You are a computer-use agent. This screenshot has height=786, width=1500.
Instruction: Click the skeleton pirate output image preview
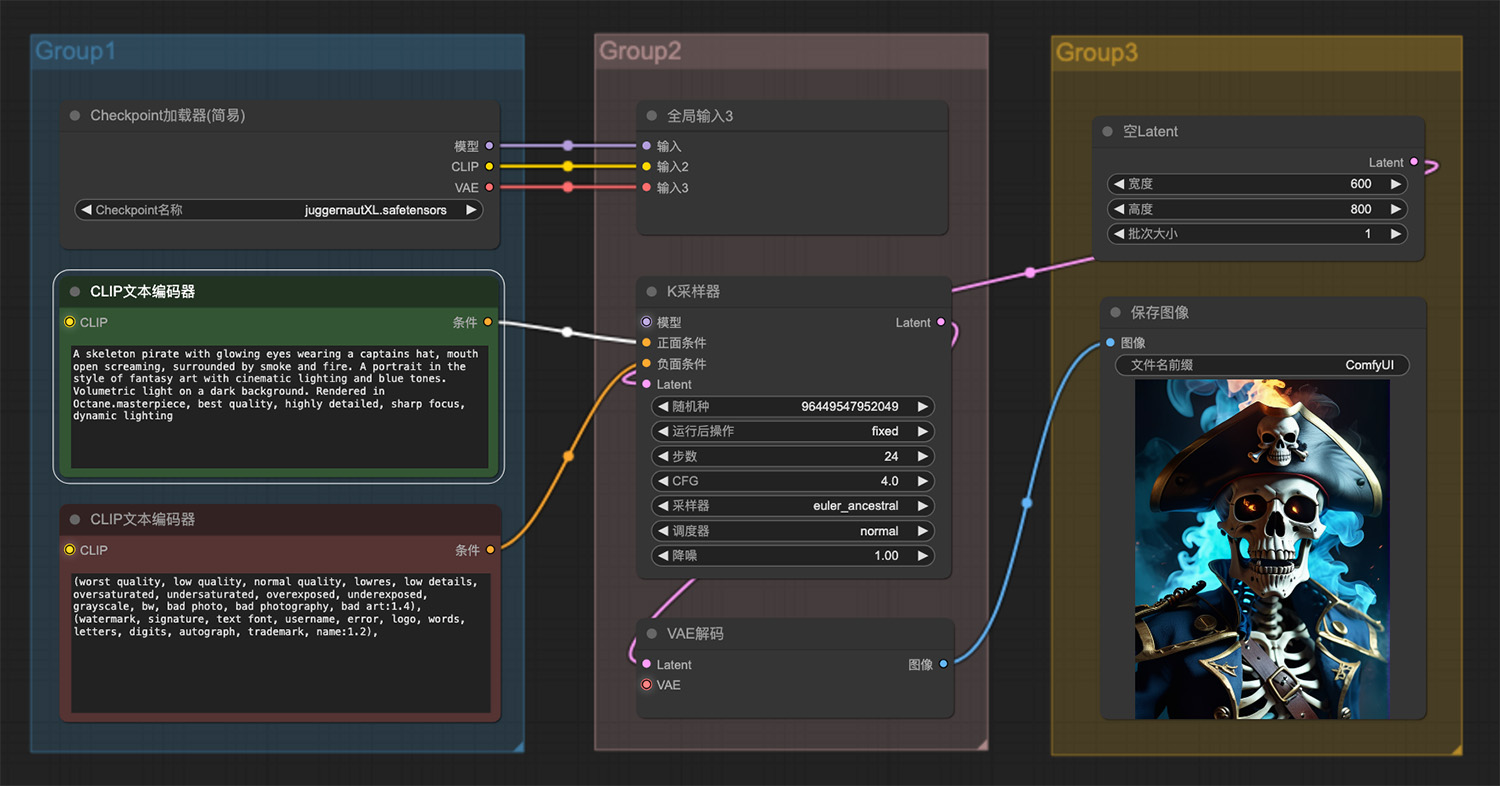pos(1262,549)
